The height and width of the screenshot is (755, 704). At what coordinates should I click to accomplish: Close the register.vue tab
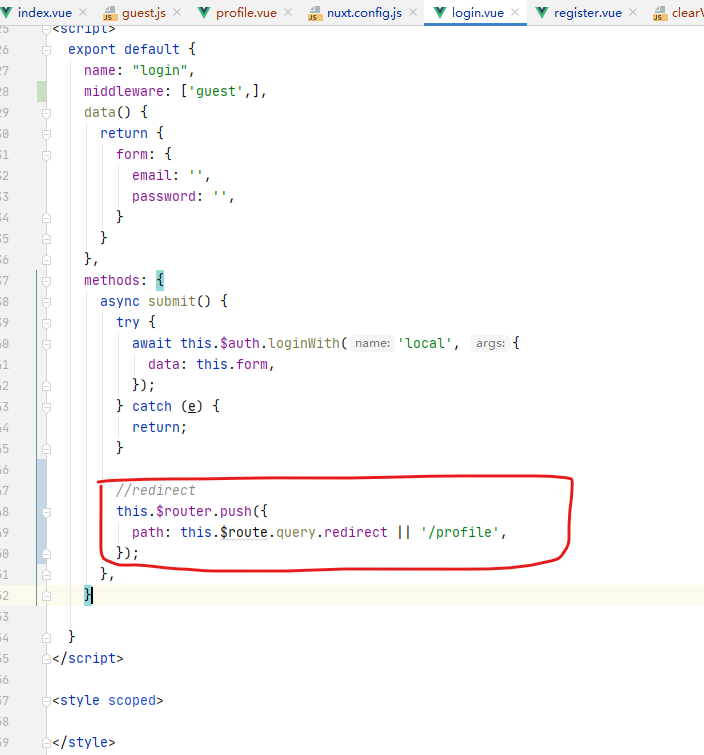tap(633, 13)
